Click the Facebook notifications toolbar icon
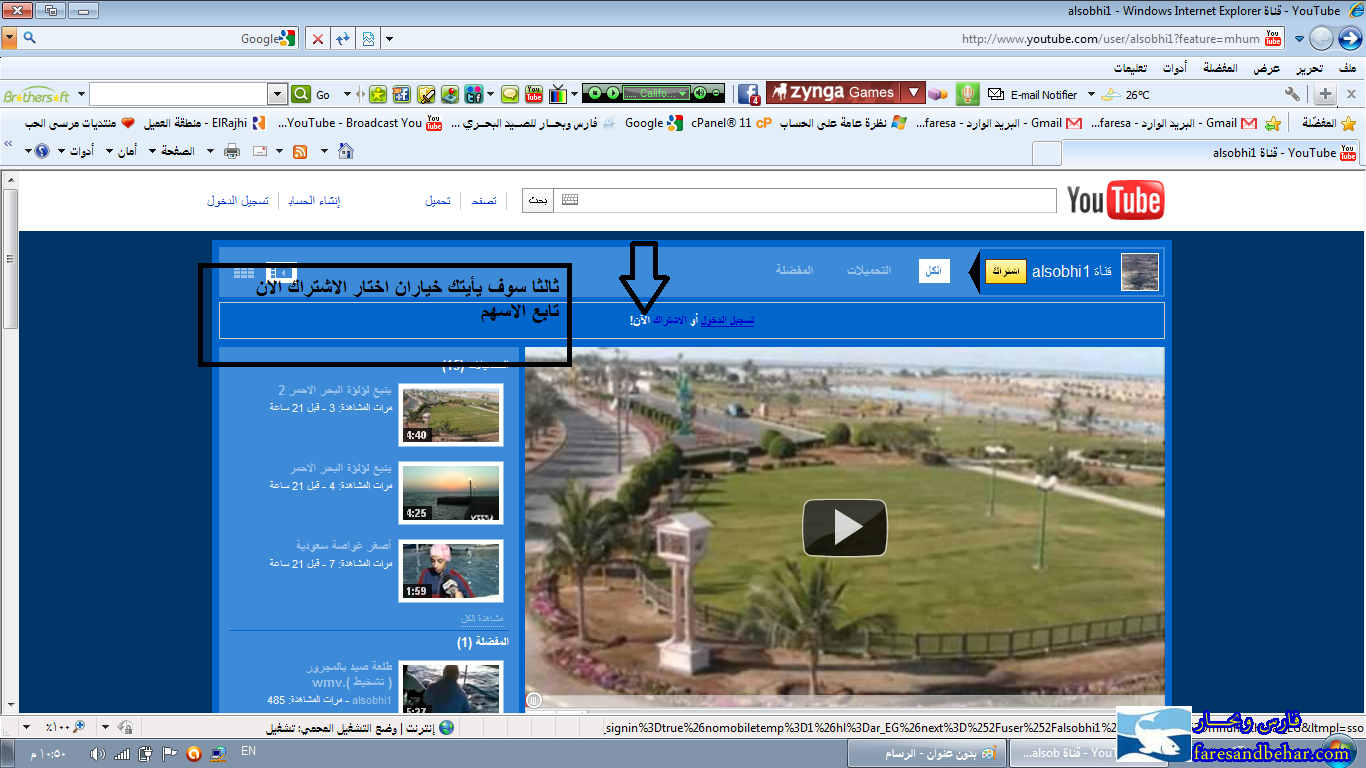 click(x=748, y=94)
